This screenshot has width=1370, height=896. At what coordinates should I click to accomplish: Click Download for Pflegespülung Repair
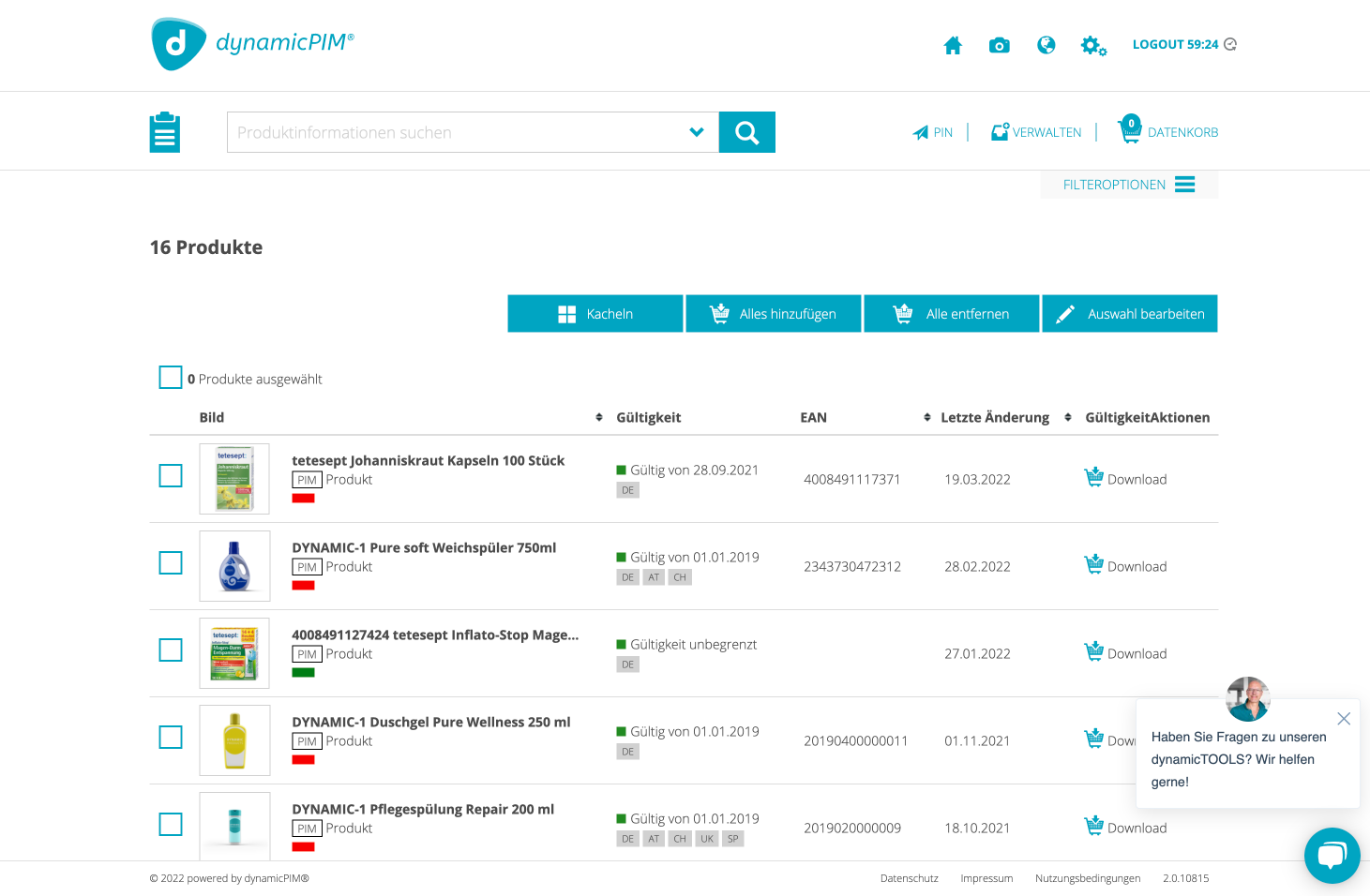1137,828
